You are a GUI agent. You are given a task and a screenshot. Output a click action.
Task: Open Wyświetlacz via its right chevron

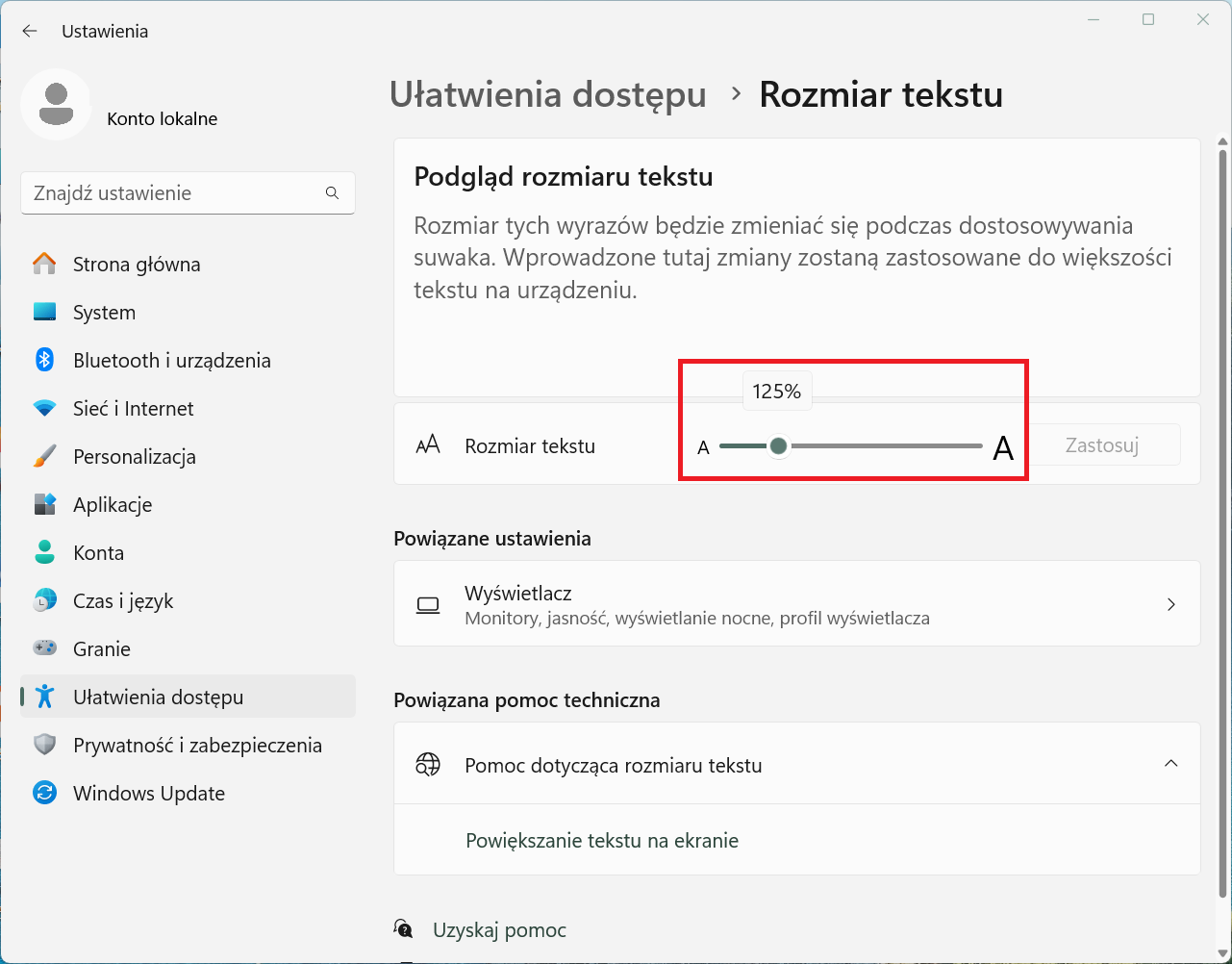(x=1171, y=604)
